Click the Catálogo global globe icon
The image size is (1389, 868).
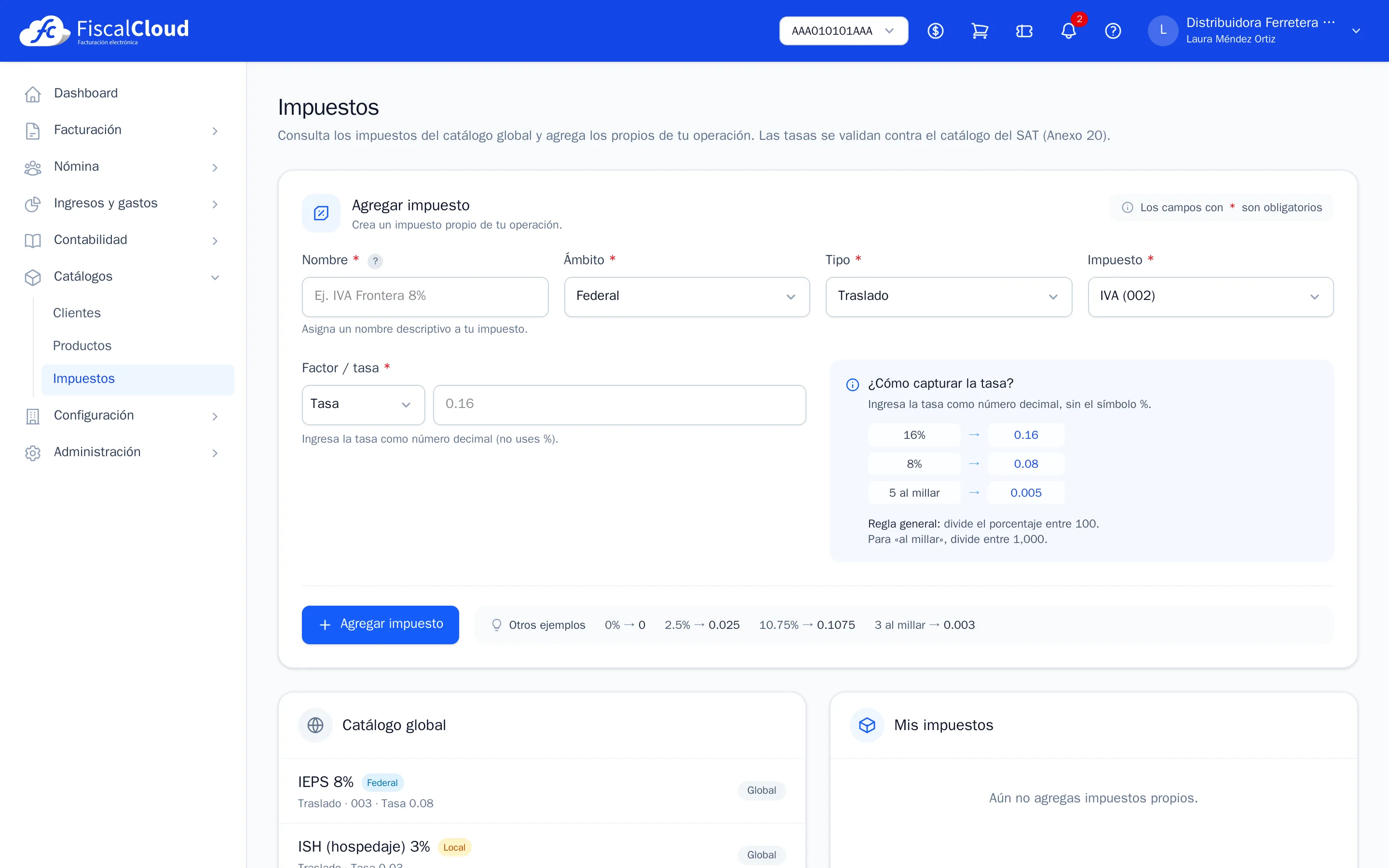pos(315,725)
